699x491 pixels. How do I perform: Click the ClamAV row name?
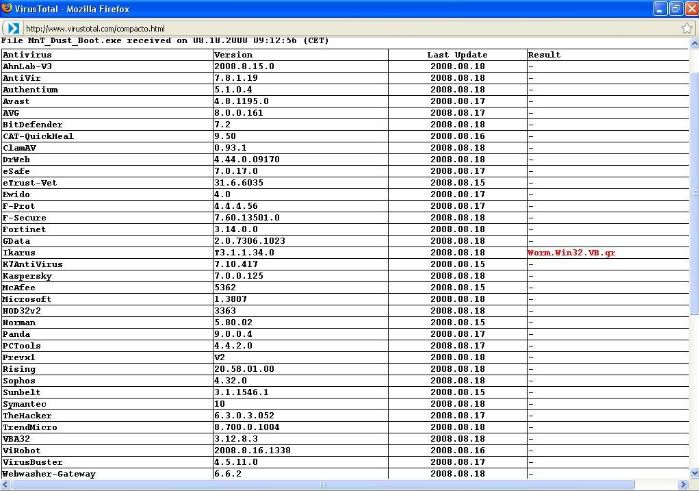(x=19, y=148)
